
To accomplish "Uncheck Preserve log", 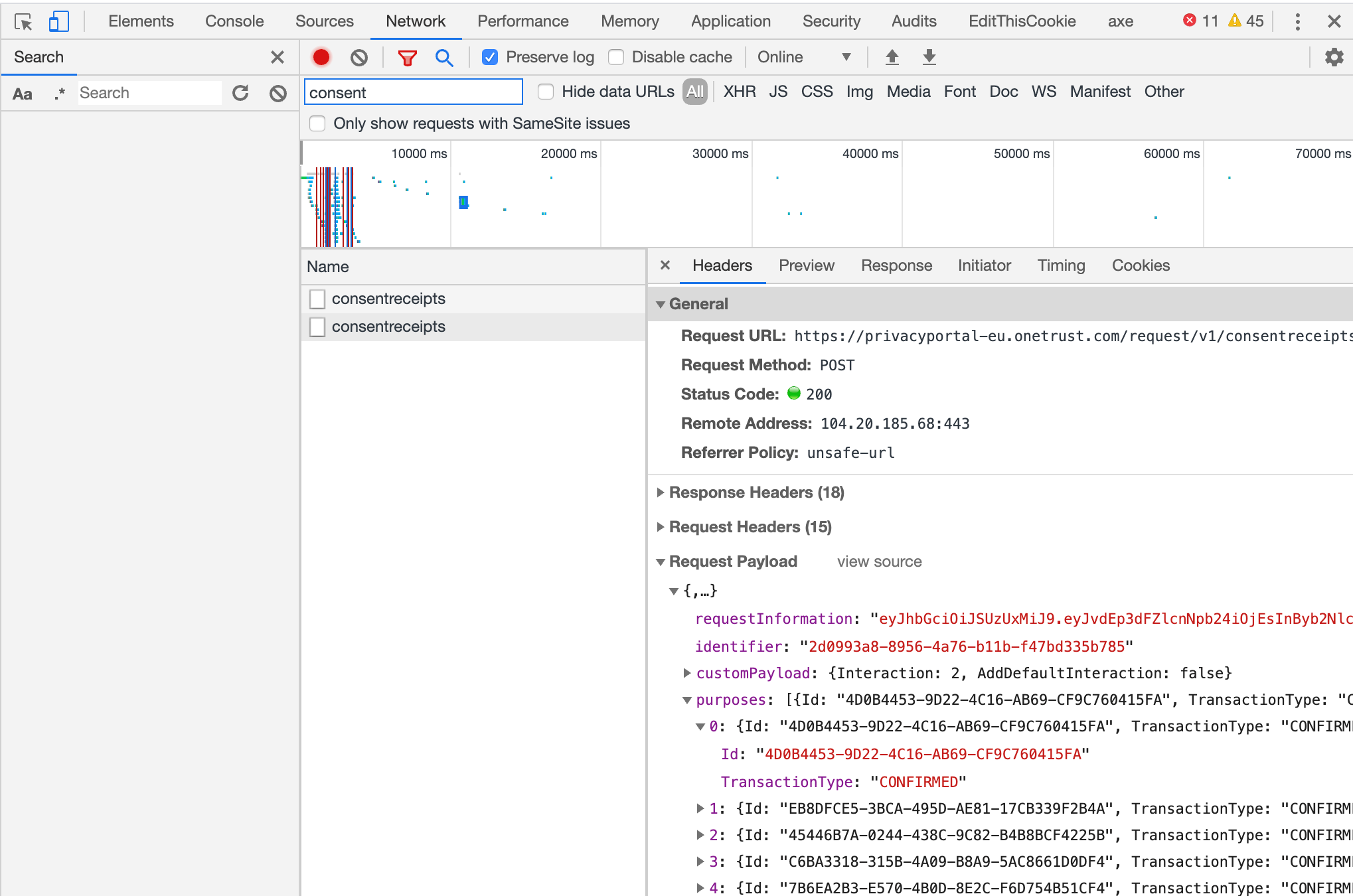I will 490,57.
